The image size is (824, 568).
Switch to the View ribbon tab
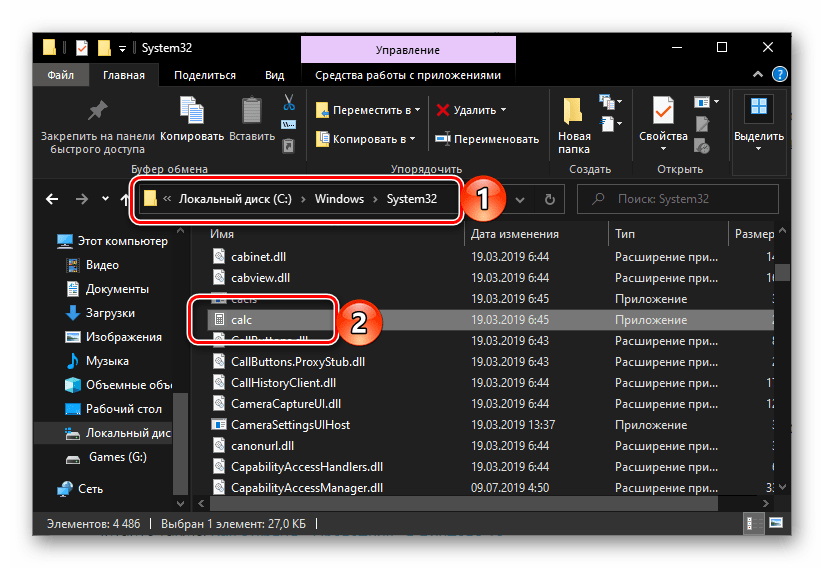274,75
